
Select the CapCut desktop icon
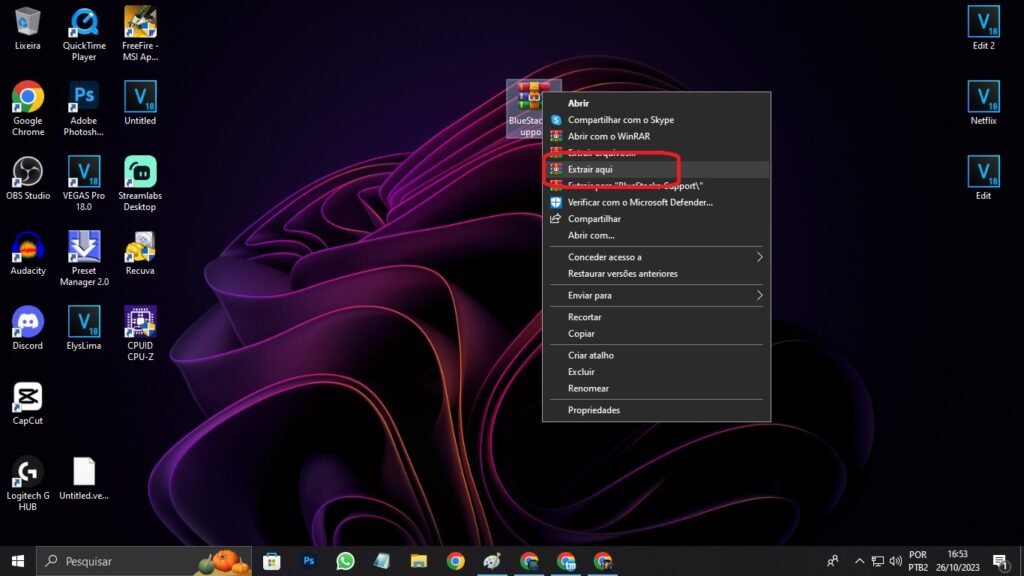pyautogui.click(x=28, y=398)
